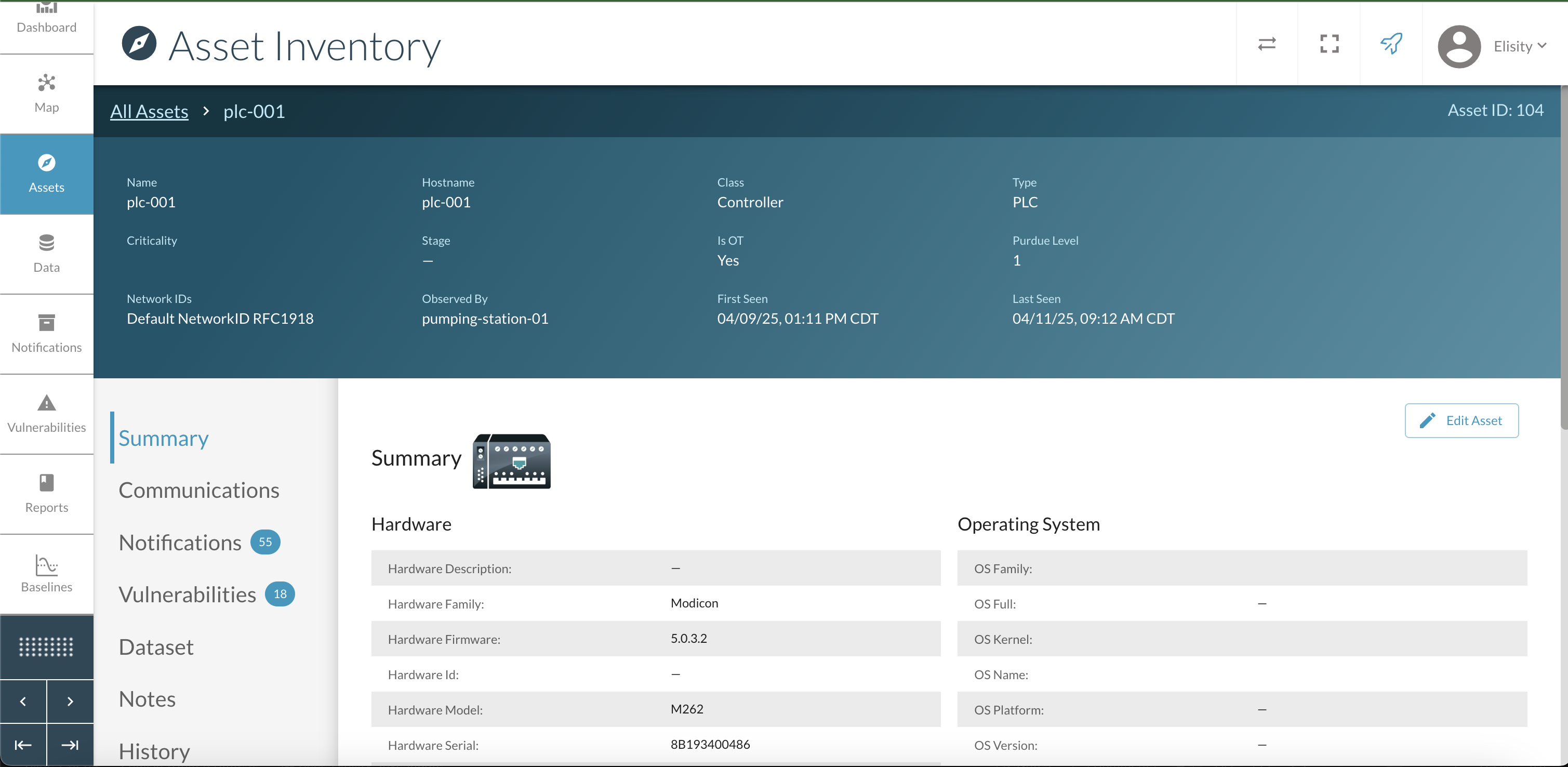Go to the next asset arrow

[x=70, y=701]
